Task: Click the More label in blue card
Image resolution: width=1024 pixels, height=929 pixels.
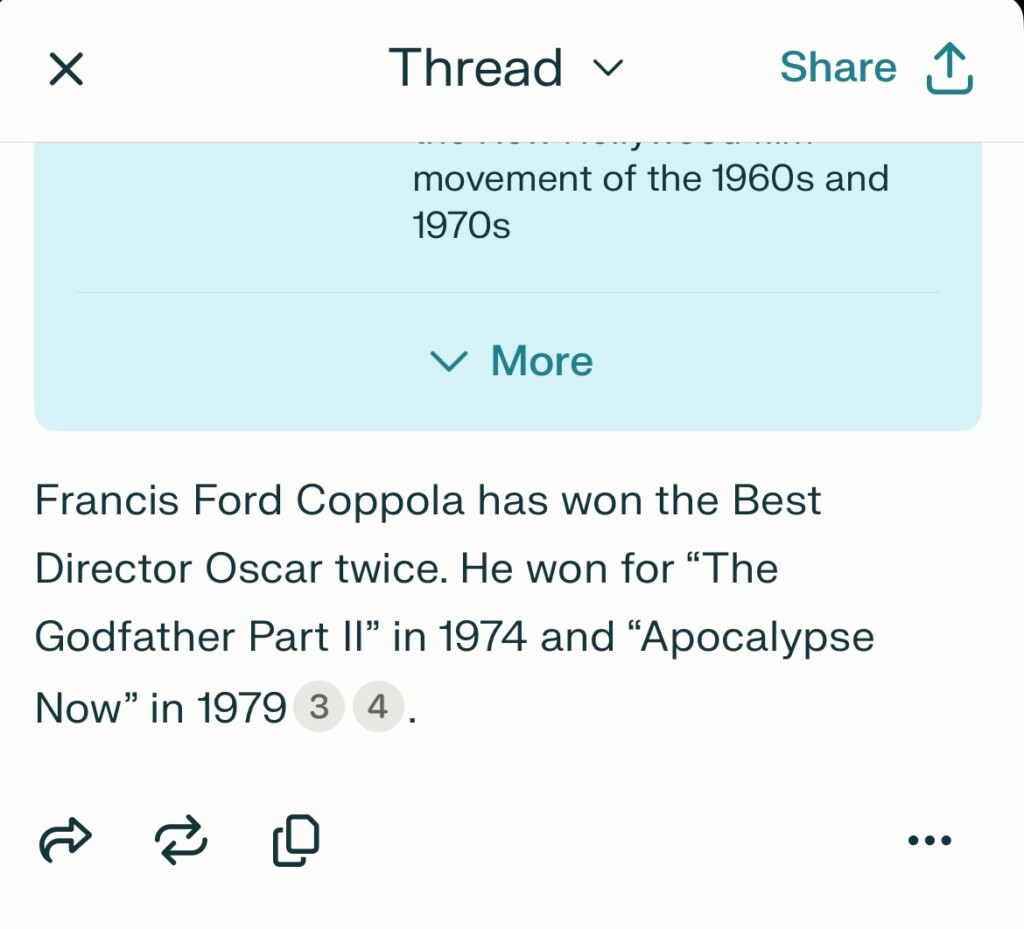Action: pyautogui.click(x=541, y=360)
